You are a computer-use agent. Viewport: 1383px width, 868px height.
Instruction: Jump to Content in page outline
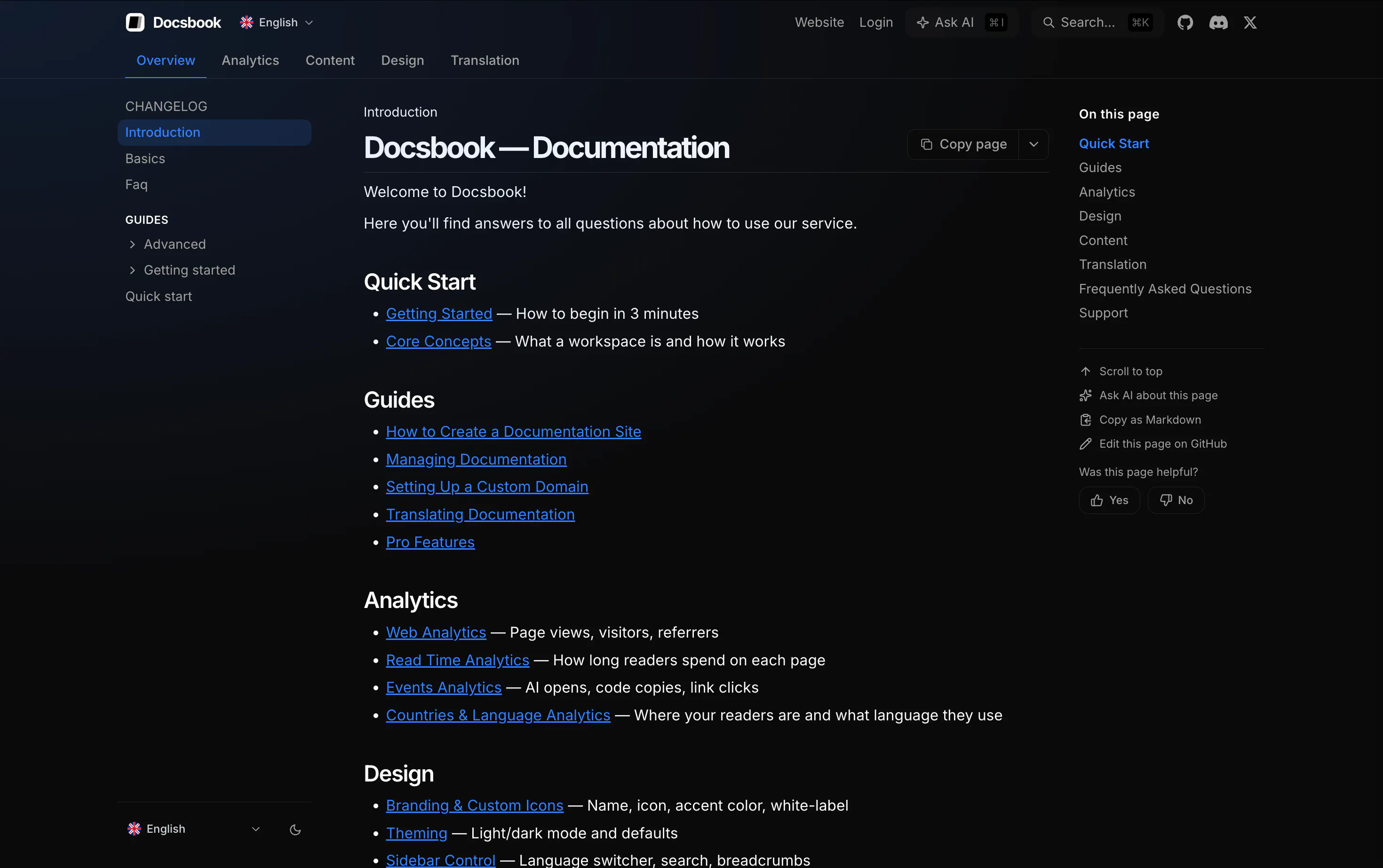coord(1103,241)
